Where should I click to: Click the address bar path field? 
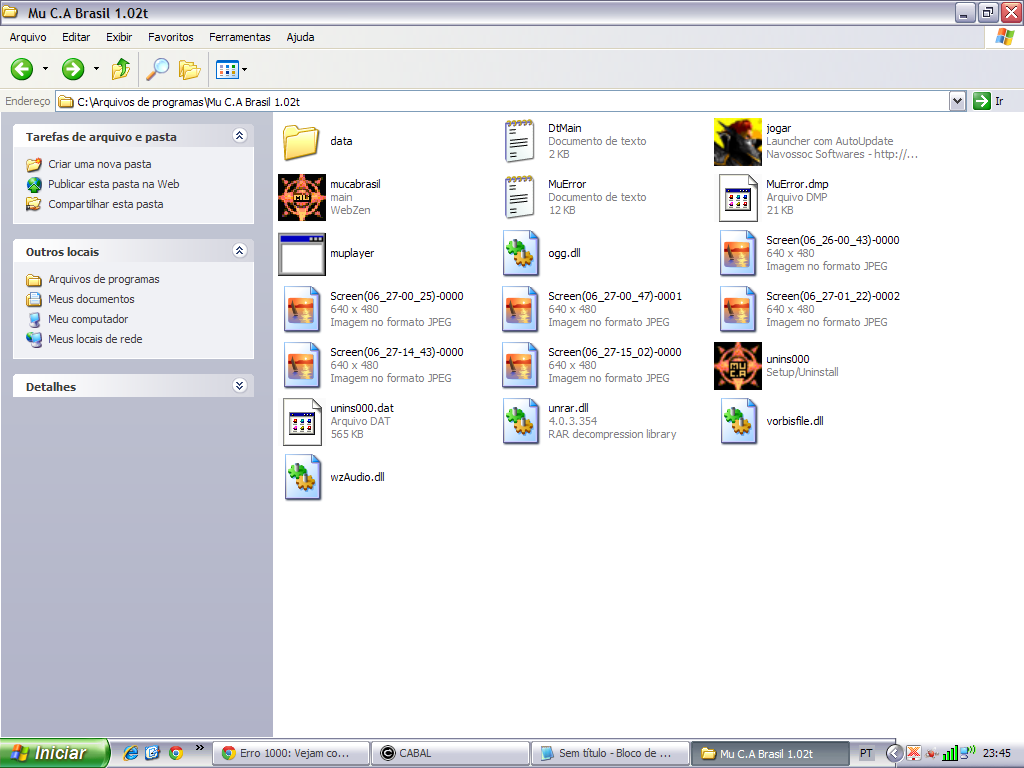click(500, 101)
